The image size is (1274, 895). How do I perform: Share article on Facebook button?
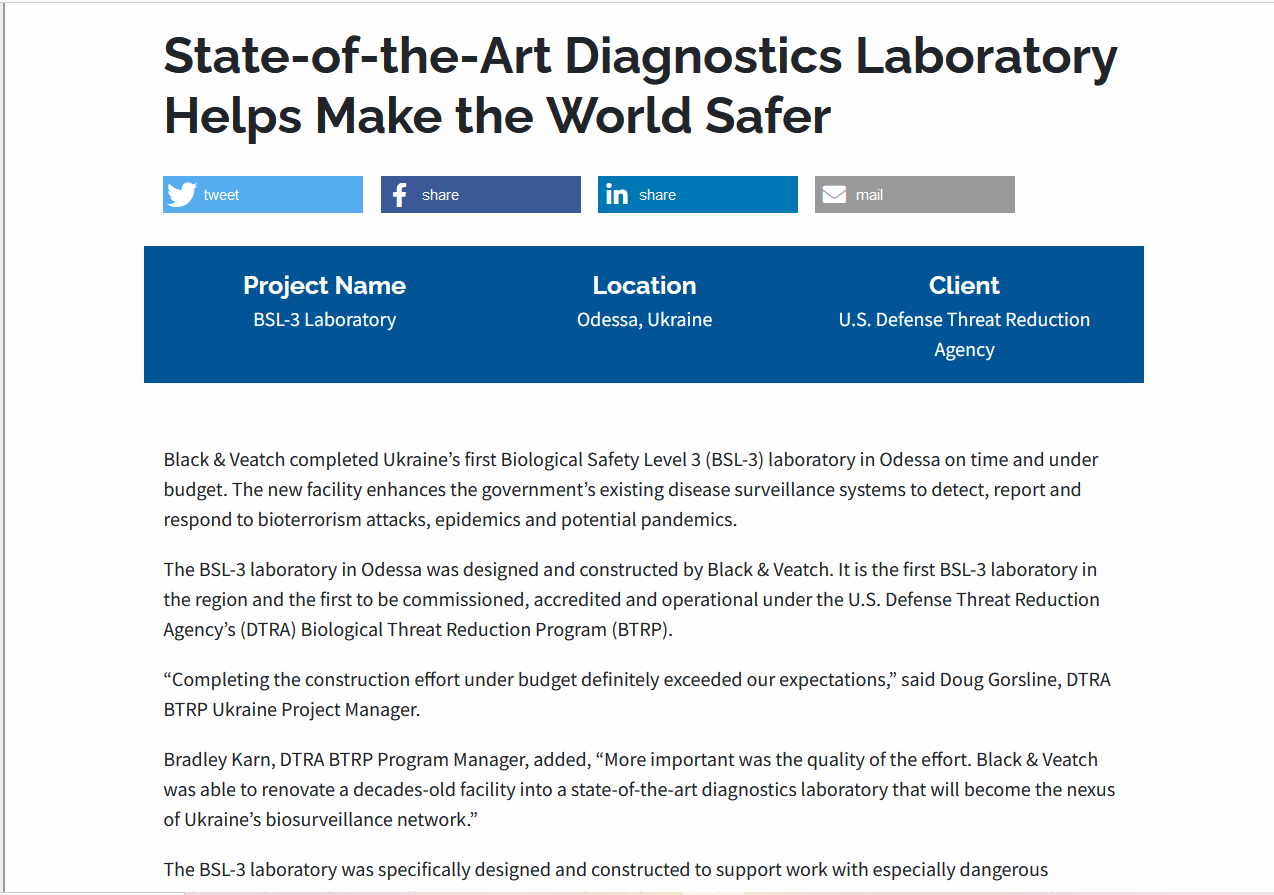481,195
